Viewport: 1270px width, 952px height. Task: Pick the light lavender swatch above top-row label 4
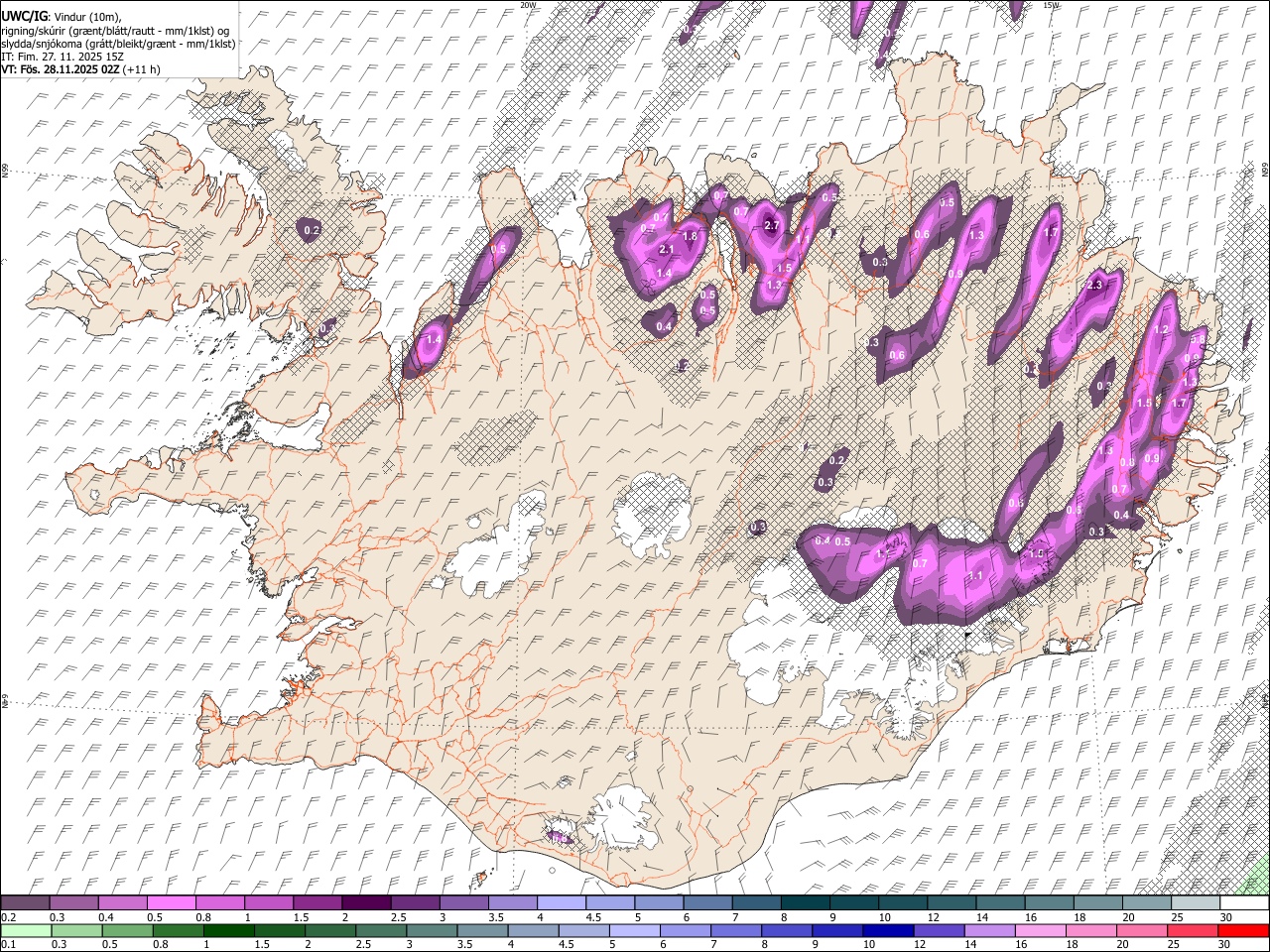tap(562, 902)
